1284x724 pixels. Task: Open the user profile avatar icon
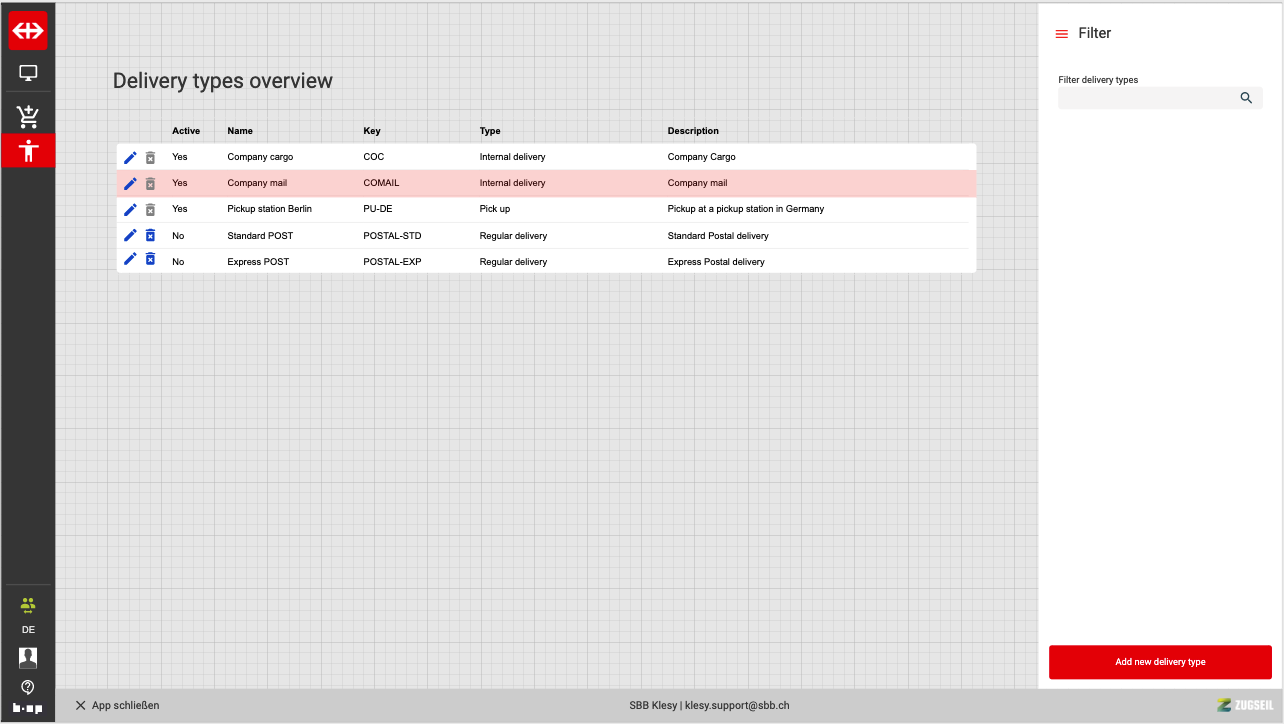28,657
